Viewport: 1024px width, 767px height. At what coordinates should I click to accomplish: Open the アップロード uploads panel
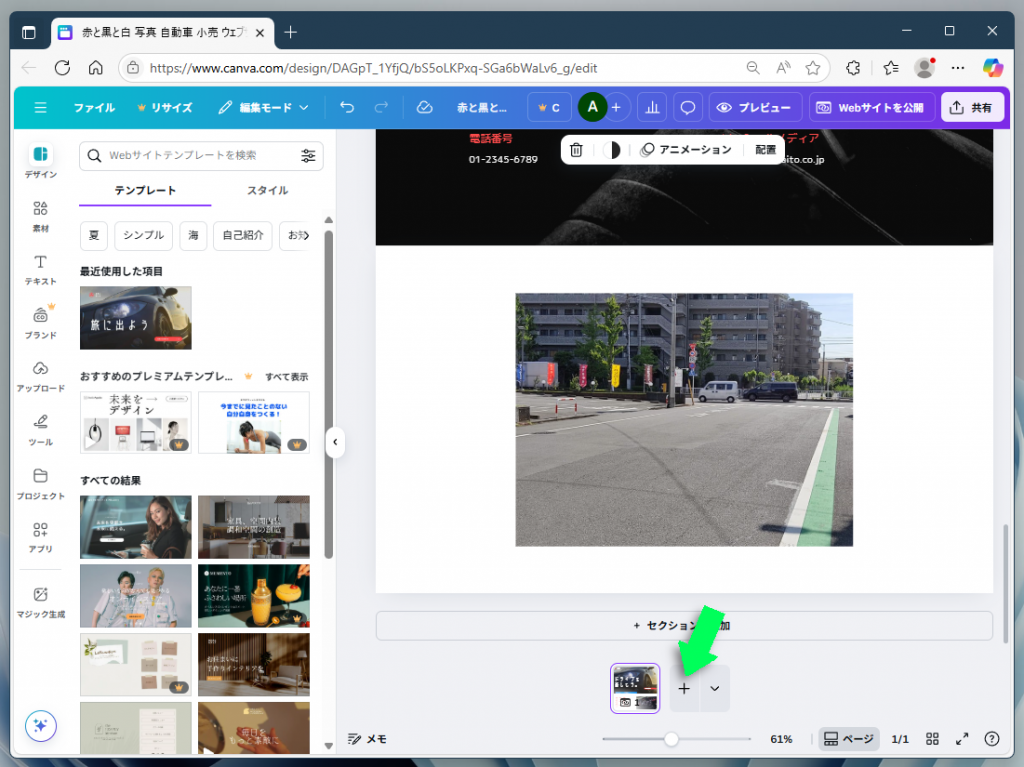(x=40, y=376)
